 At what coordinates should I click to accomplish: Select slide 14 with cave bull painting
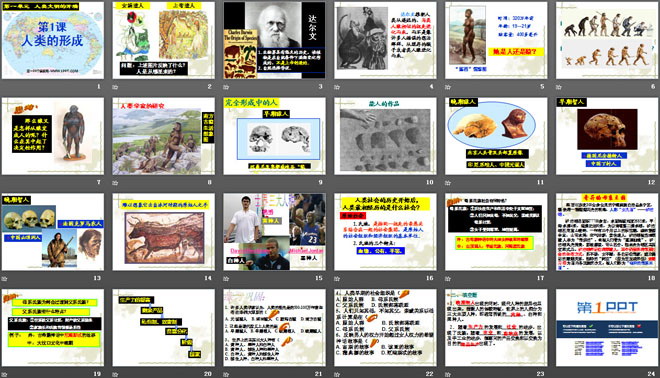coord(163,232)
